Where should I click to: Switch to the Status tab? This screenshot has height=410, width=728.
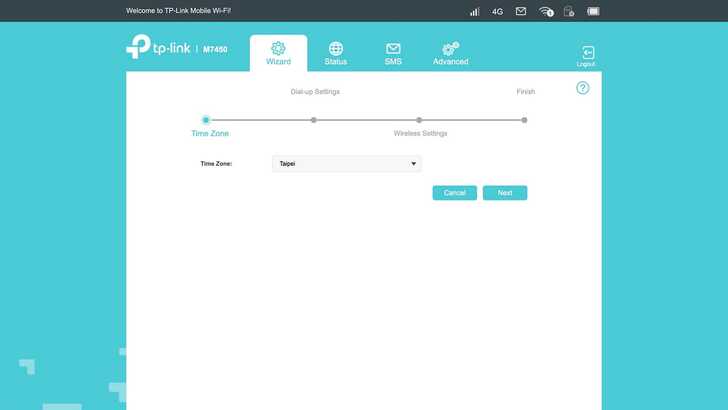tap(335, 53)
